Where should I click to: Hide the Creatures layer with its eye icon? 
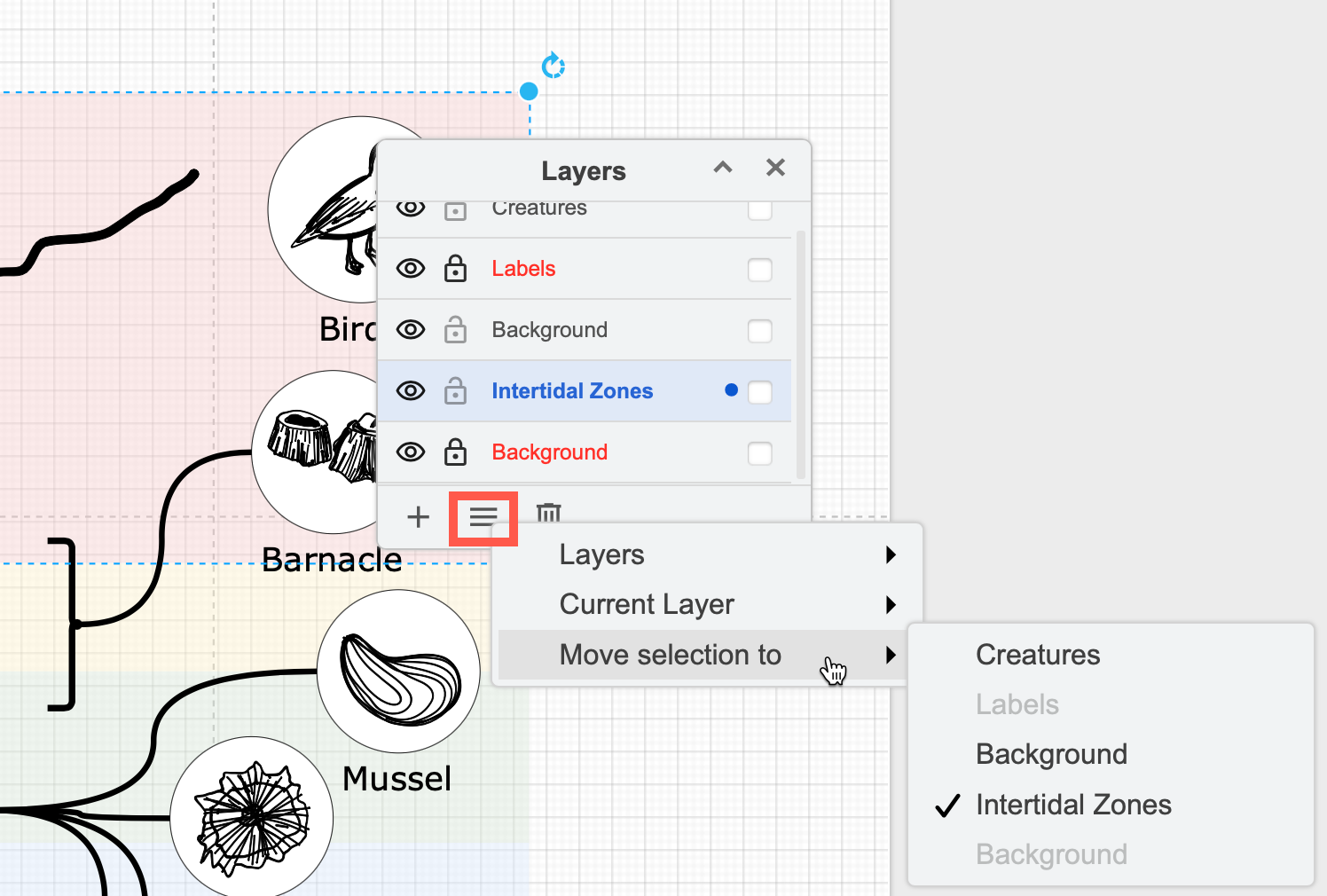[411, 209]
